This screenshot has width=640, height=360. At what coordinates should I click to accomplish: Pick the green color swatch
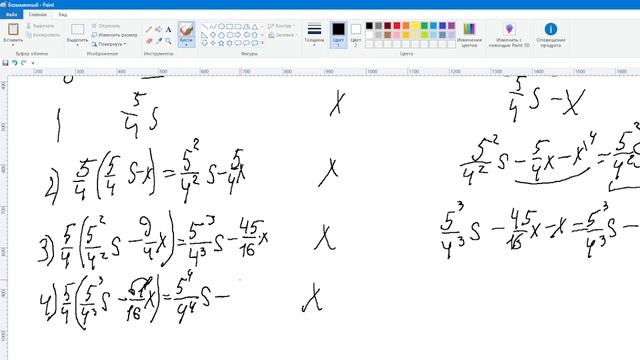(424, 26)
